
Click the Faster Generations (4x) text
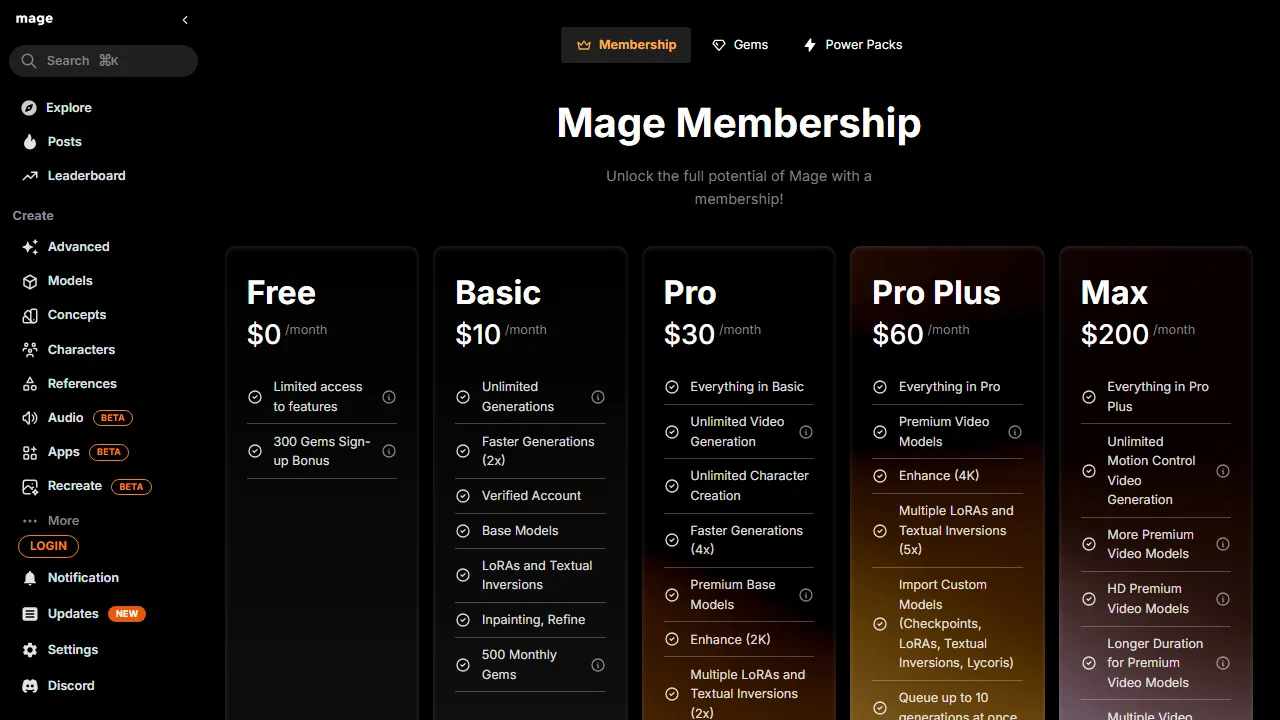point(746,540)
